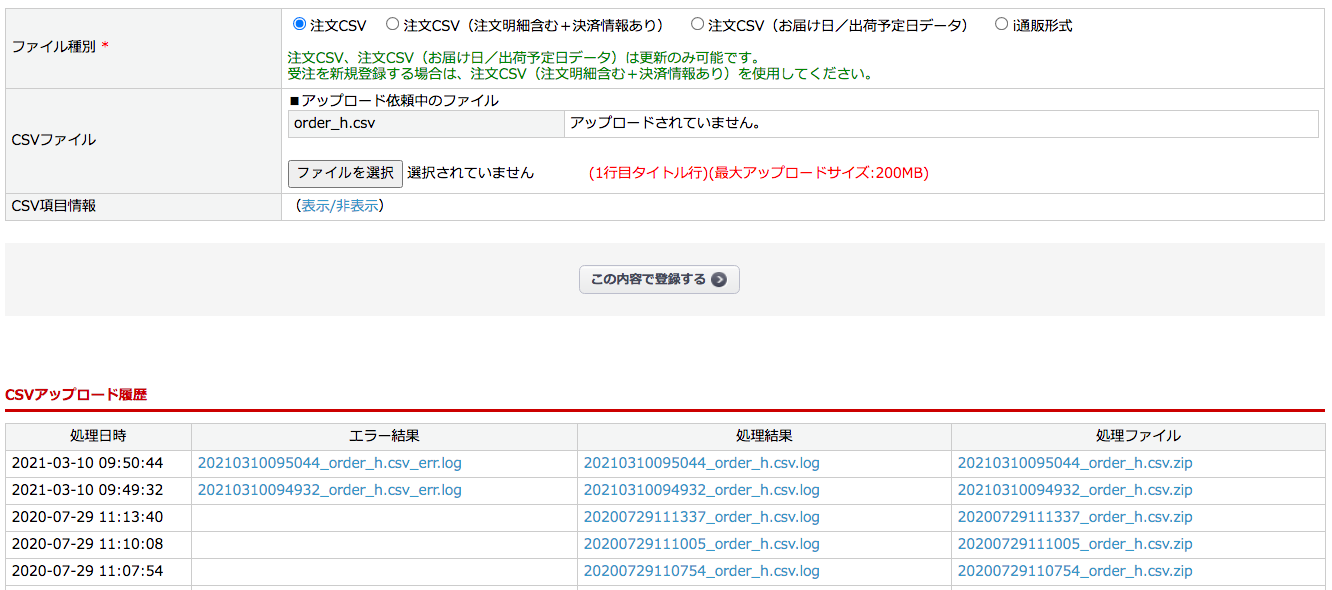
Task: Open 20210310095044_order_h.csv_err.log error log
Action: tap(329, 463)
